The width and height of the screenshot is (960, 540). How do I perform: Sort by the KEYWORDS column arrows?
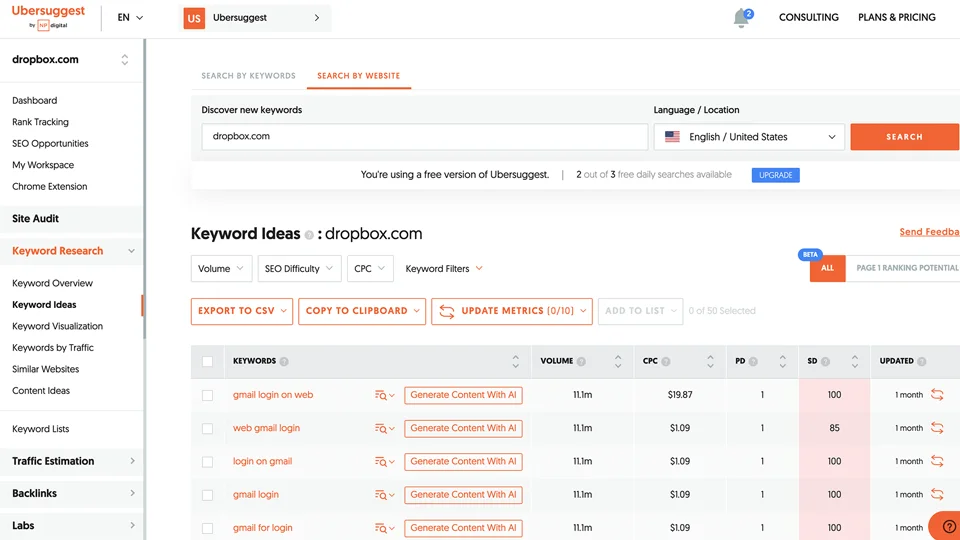(x=516, y=361)
